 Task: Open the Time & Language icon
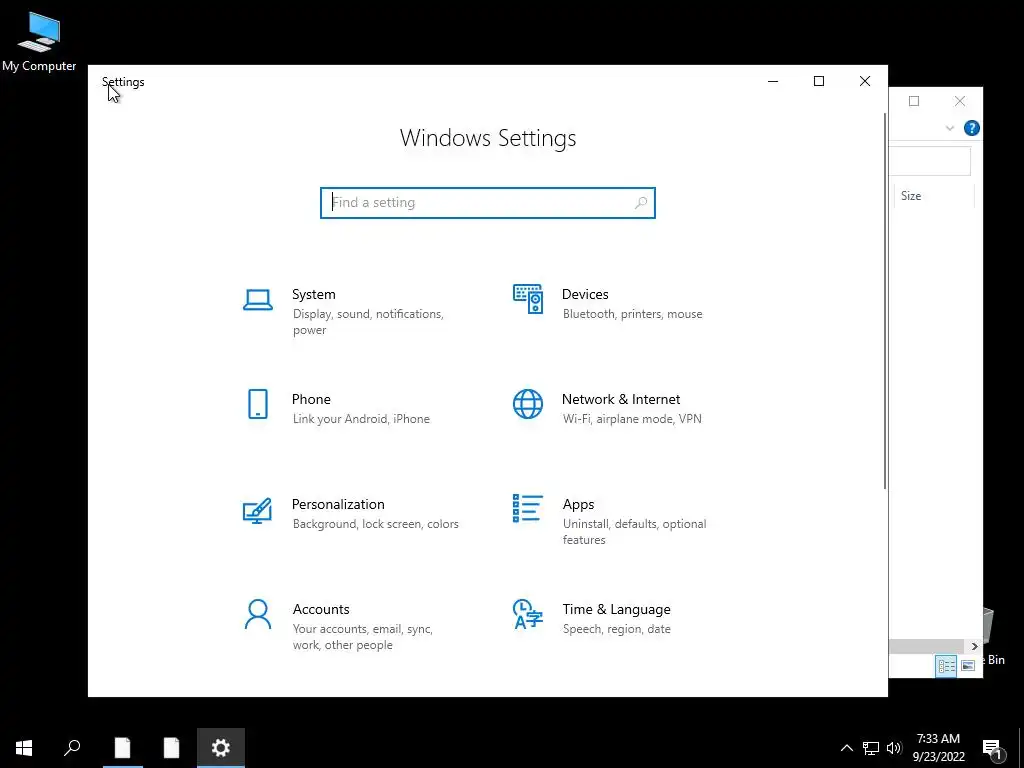click(x=528, y=615)
